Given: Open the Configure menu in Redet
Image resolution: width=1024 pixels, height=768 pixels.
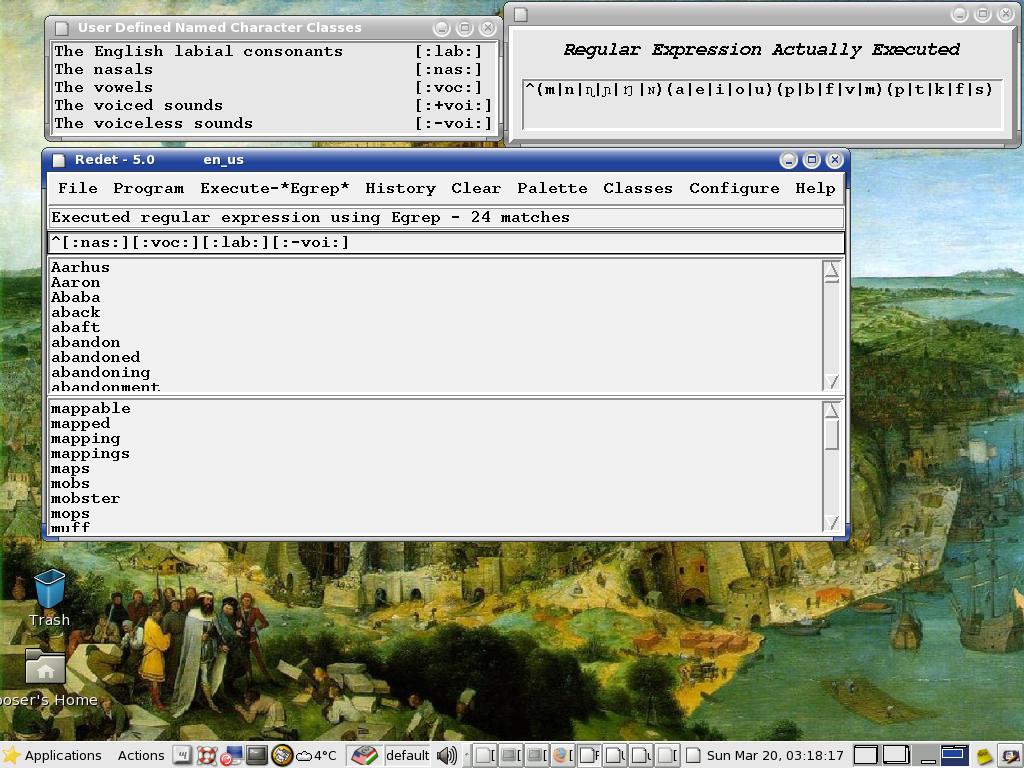Looking at the screenshot, I should 735,188.
